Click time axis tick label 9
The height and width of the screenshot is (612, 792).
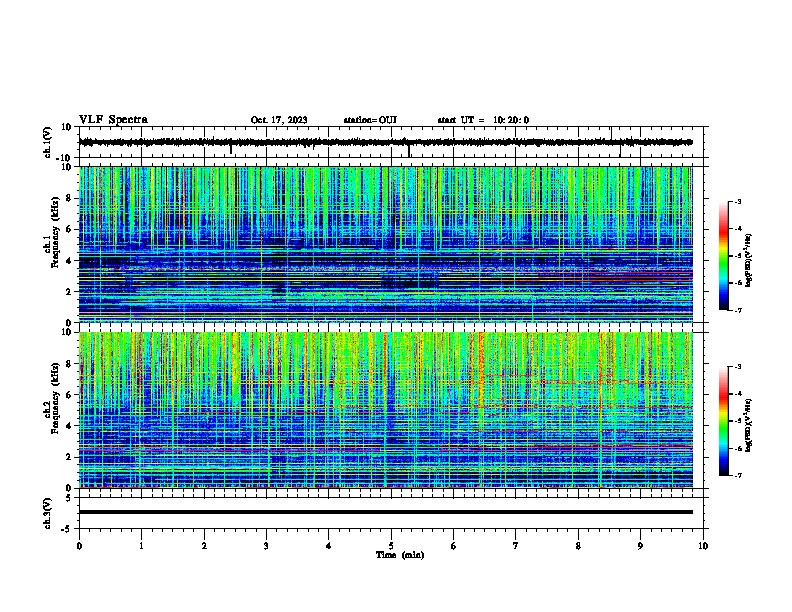640,546
